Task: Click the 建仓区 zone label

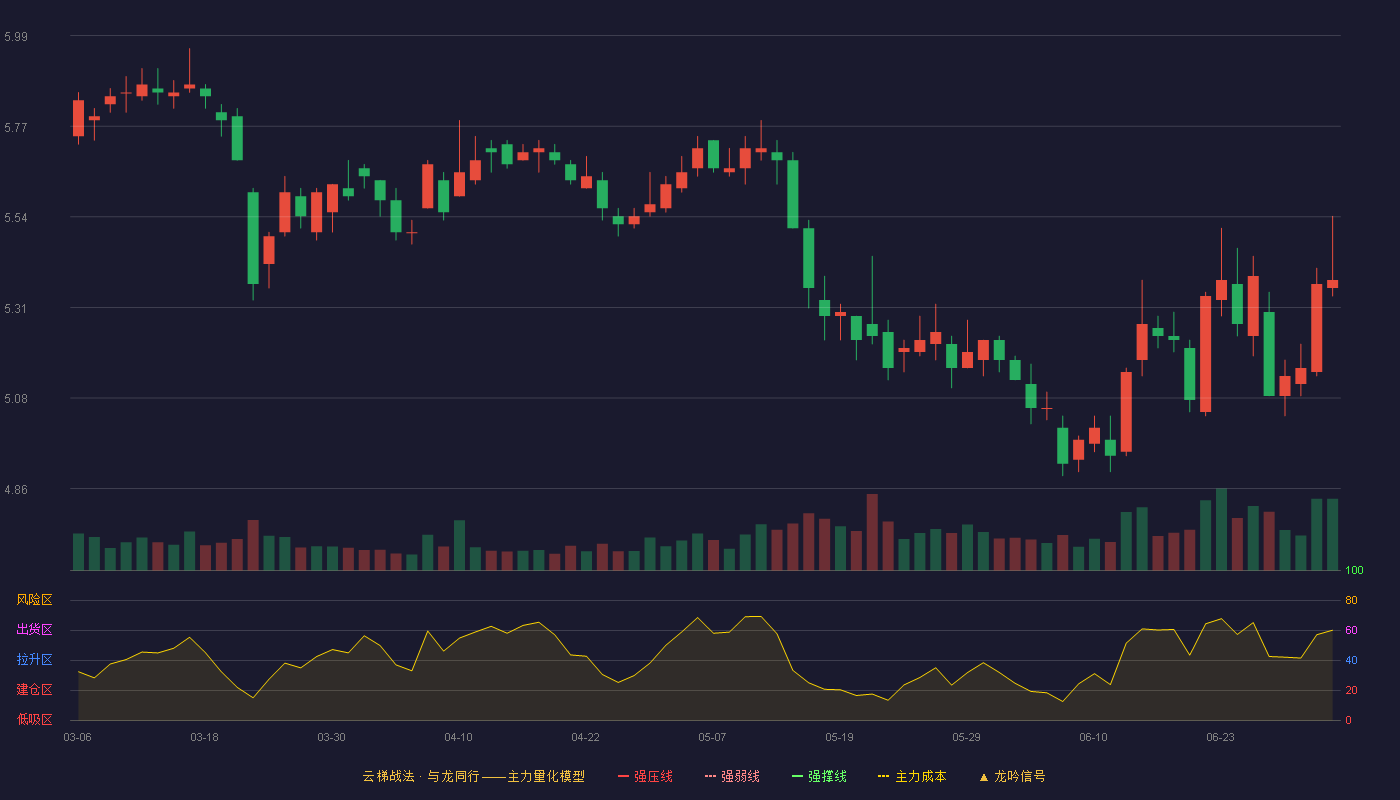Action: [x=34, y=690]
